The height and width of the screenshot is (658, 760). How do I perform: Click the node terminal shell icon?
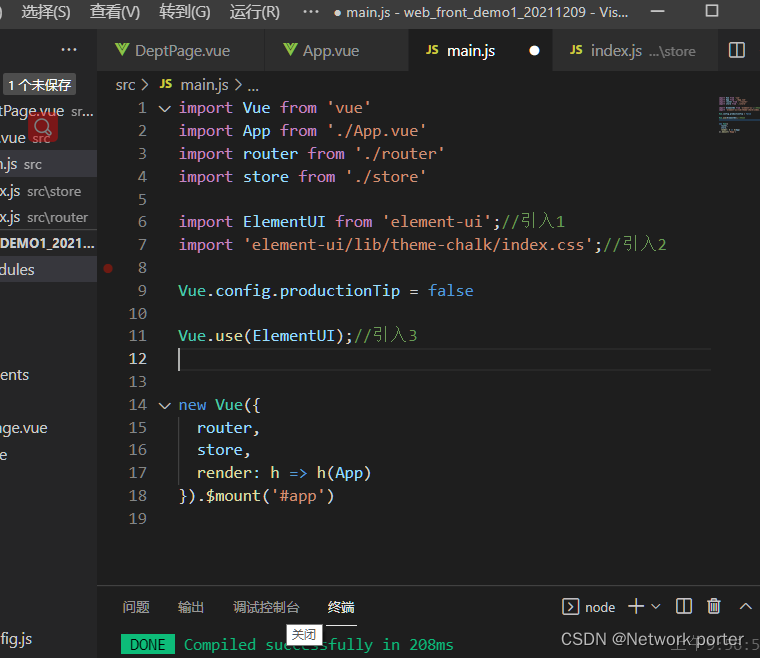[570, 607]
